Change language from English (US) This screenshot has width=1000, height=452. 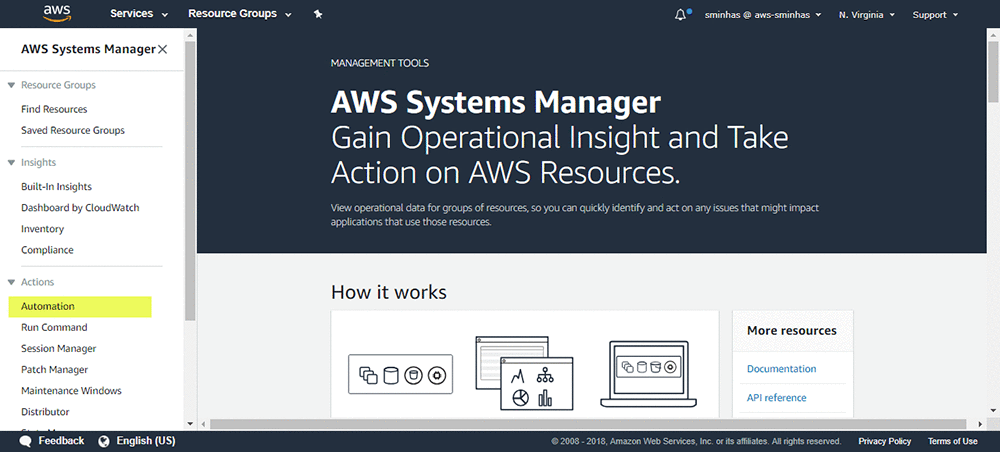point(145,441)
